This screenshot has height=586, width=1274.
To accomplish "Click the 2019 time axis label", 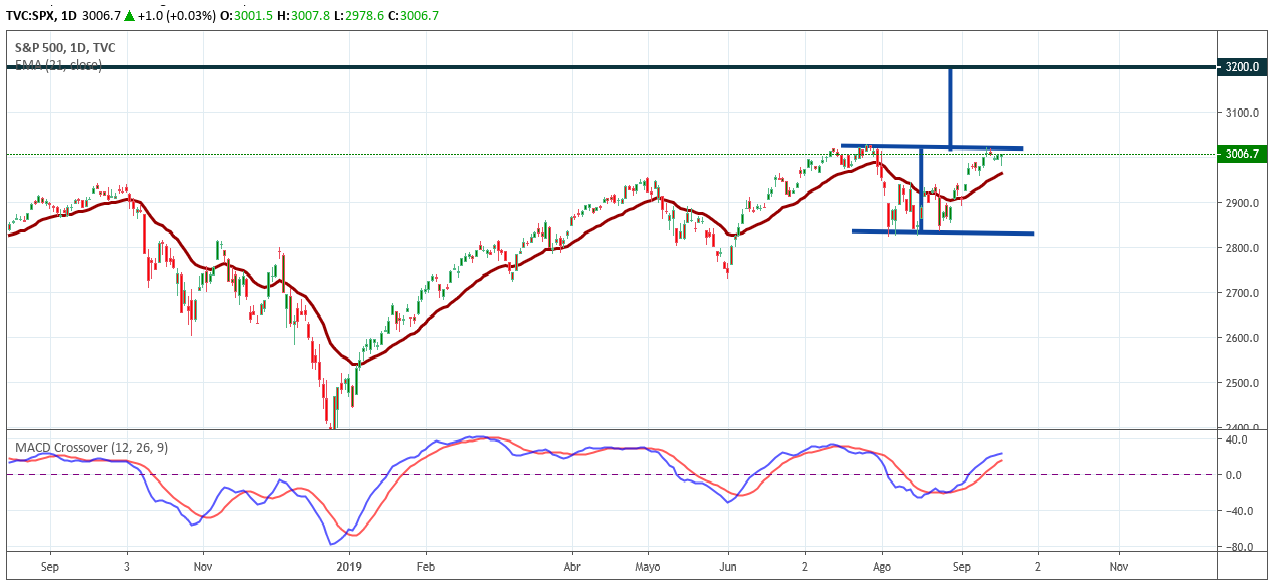I will coord(350,566).
